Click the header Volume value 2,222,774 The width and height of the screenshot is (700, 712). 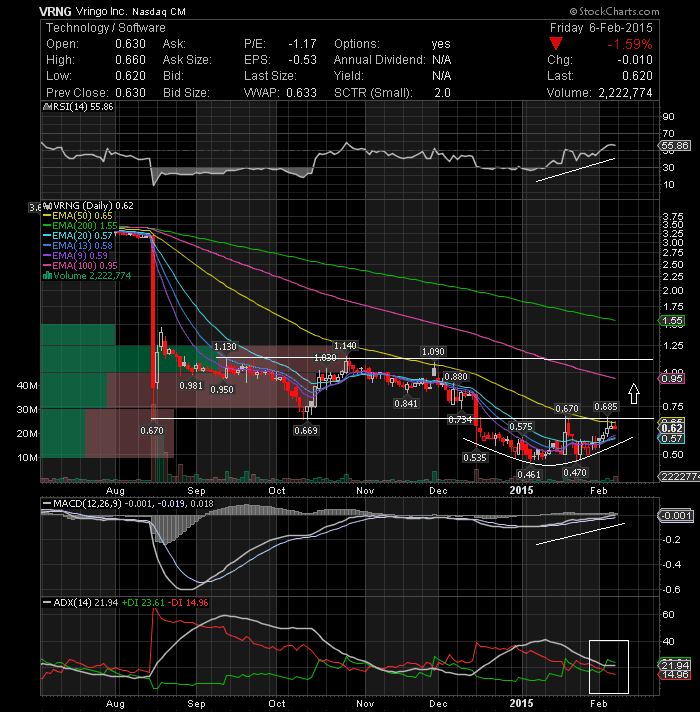[x=625, y=93]
